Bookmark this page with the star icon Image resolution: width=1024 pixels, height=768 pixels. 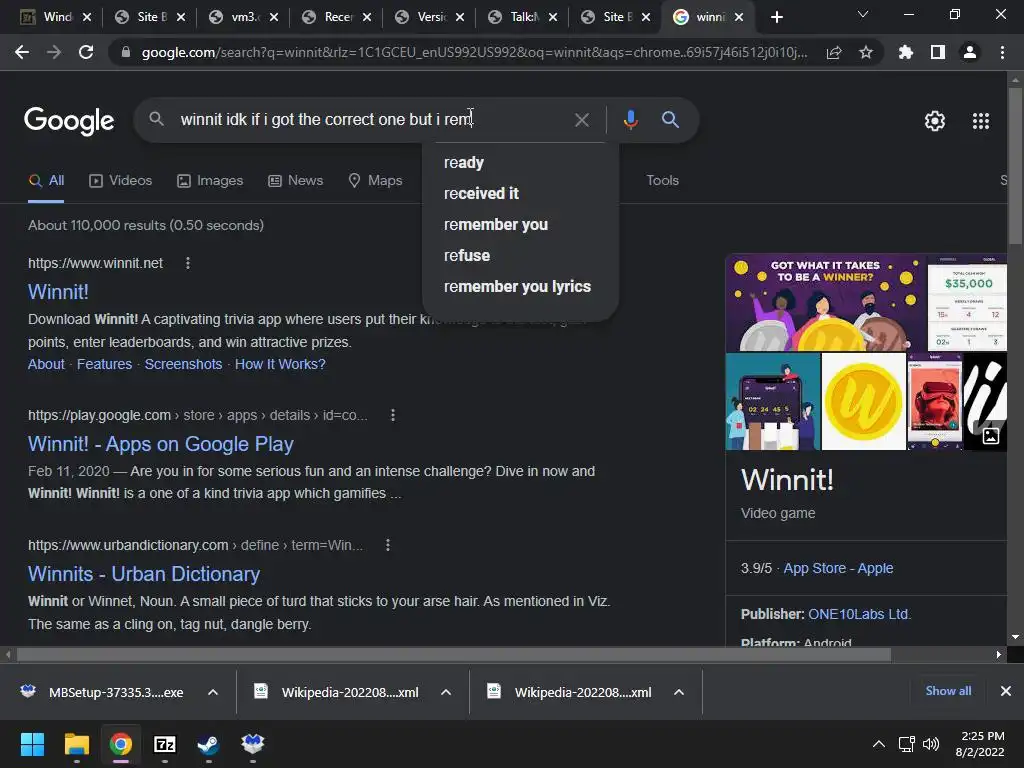866,52
